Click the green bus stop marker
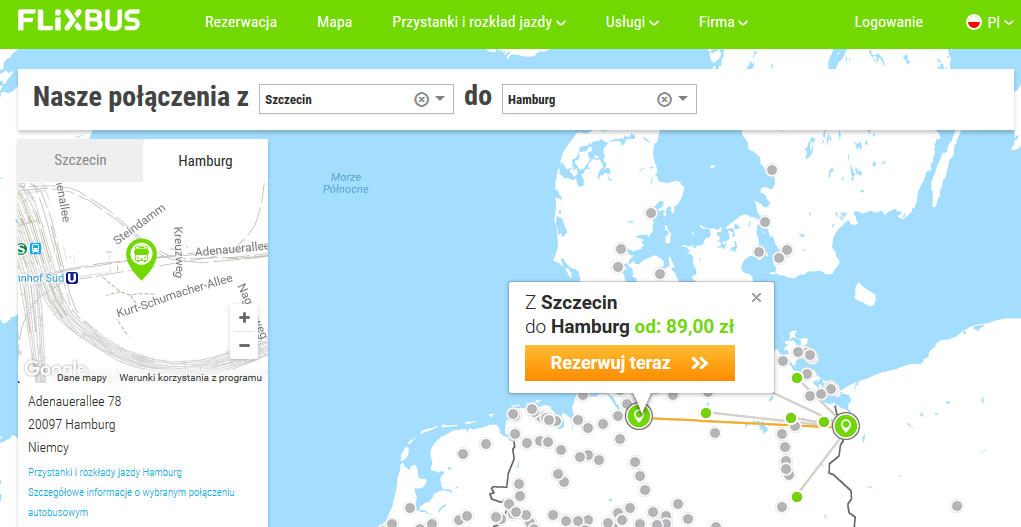The width and height of the screenshot is (1021, 527). (x=141, y=259)
